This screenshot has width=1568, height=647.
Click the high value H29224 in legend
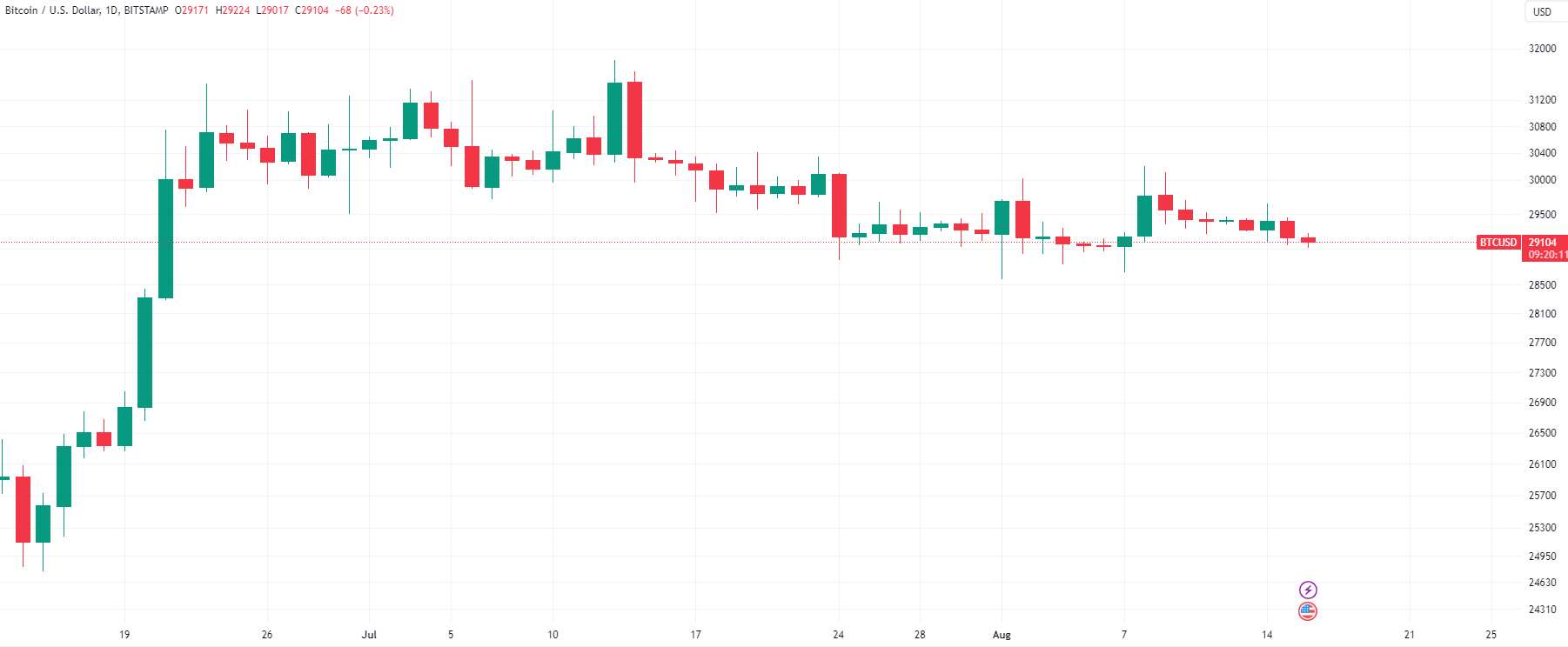(232, 10)
